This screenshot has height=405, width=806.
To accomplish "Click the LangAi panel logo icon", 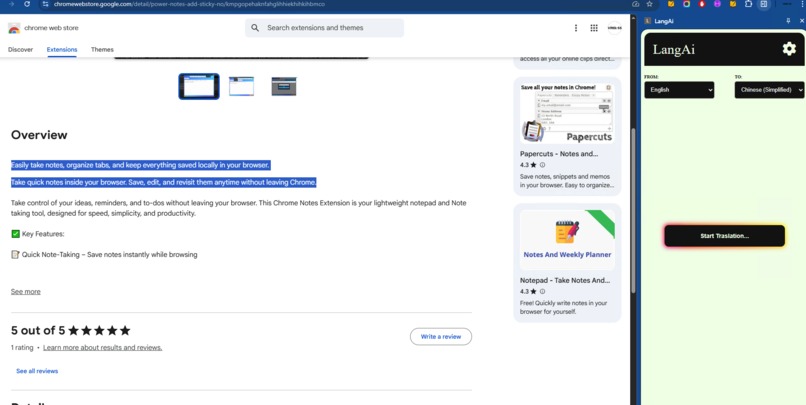I will click(x=648, y=21).
